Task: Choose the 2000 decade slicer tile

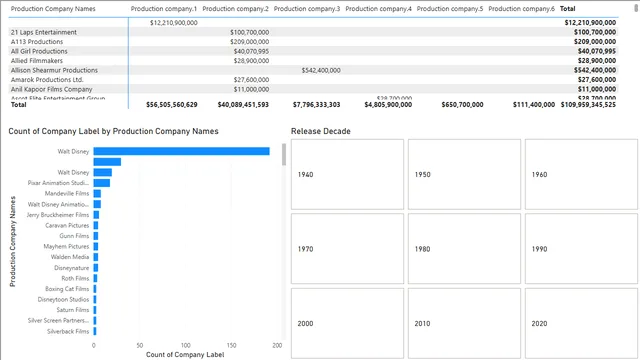Action: [347, 323]
